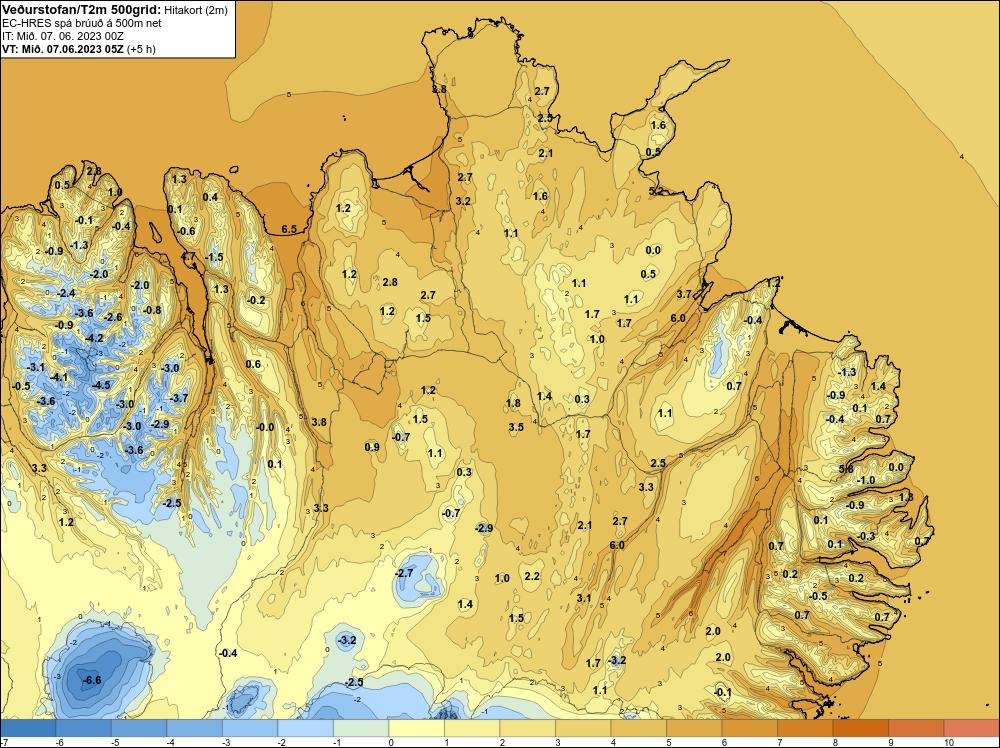Screen dimensions: 1000x748
Task: Click the coldest value '-6.6' on the map
Action: 92,680
